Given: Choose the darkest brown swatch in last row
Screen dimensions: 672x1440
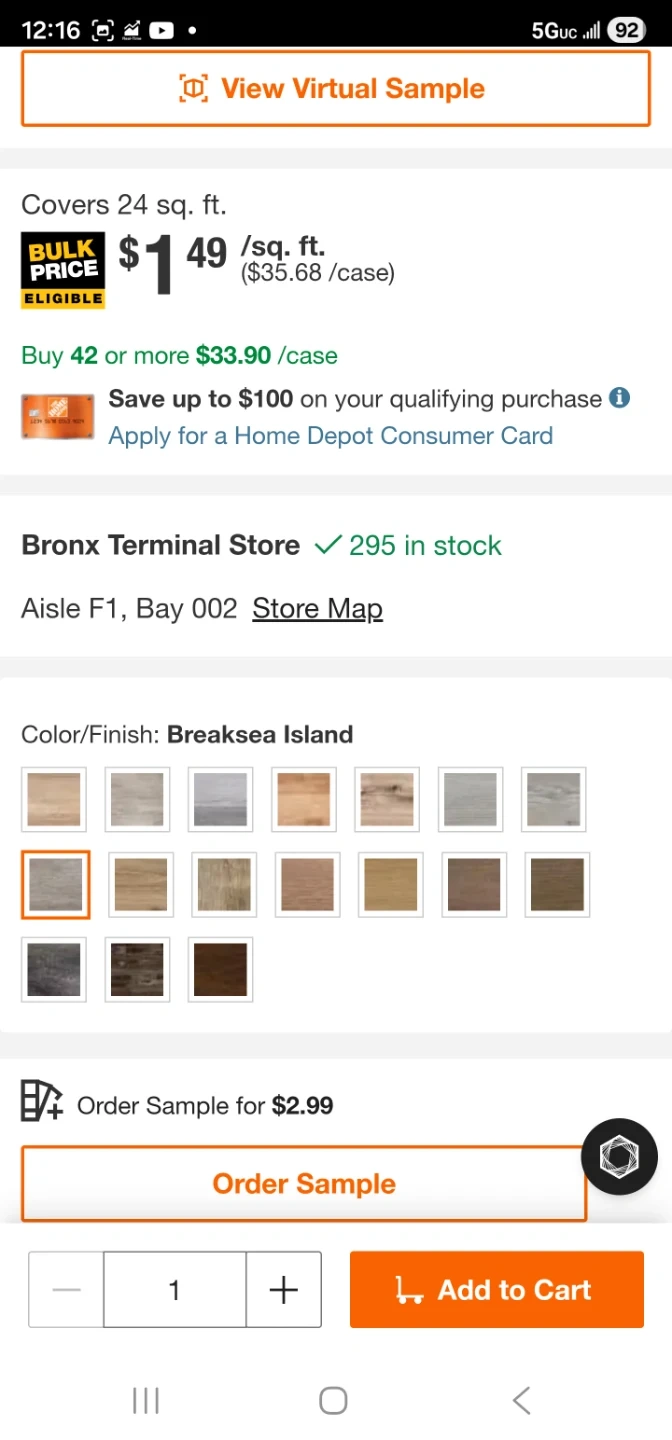Looking at the screenshot, I should (220, 969).
